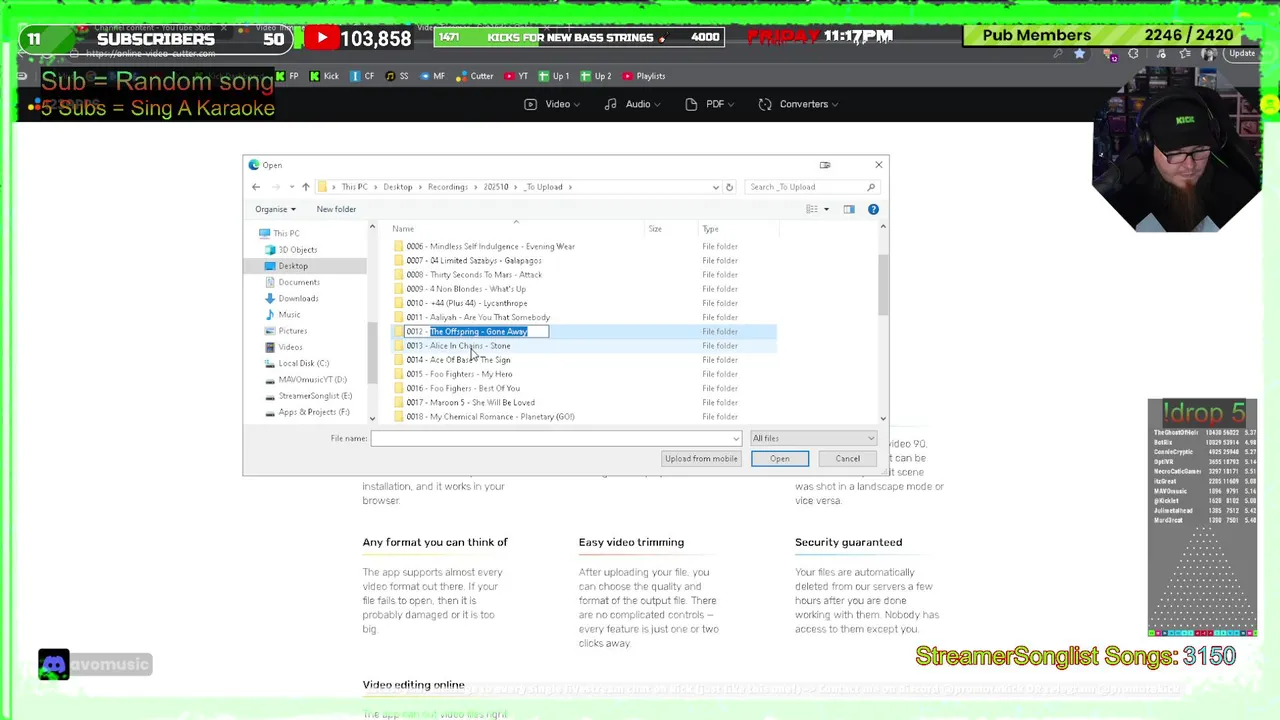Click the Back arrow in the Open dialog
Screen dimensions: 1280x720
(x=256, y=187)
